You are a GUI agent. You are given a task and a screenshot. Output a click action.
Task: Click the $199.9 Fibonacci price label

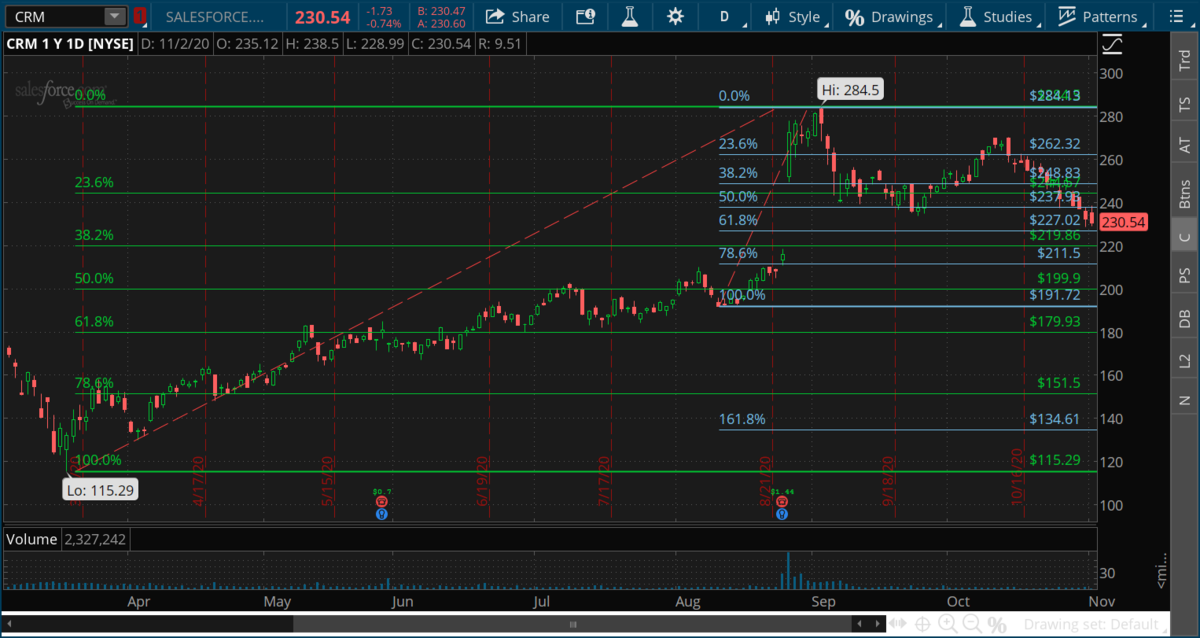(1059, 278)
